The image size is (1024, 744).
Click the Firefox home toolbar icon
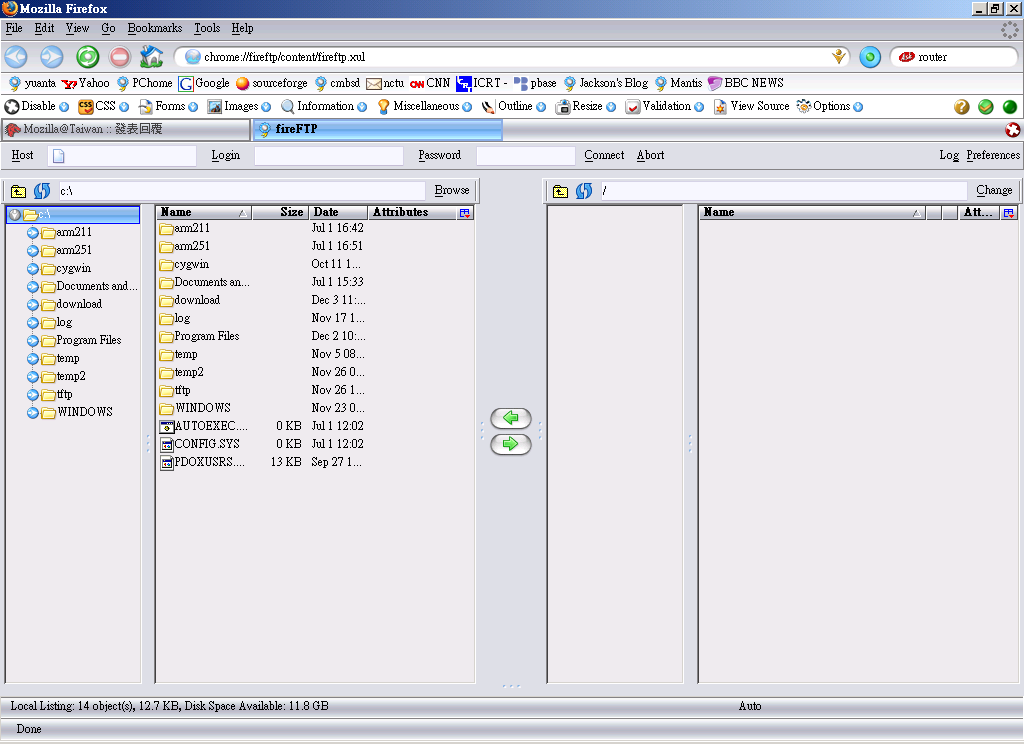(x=151, y=57)
